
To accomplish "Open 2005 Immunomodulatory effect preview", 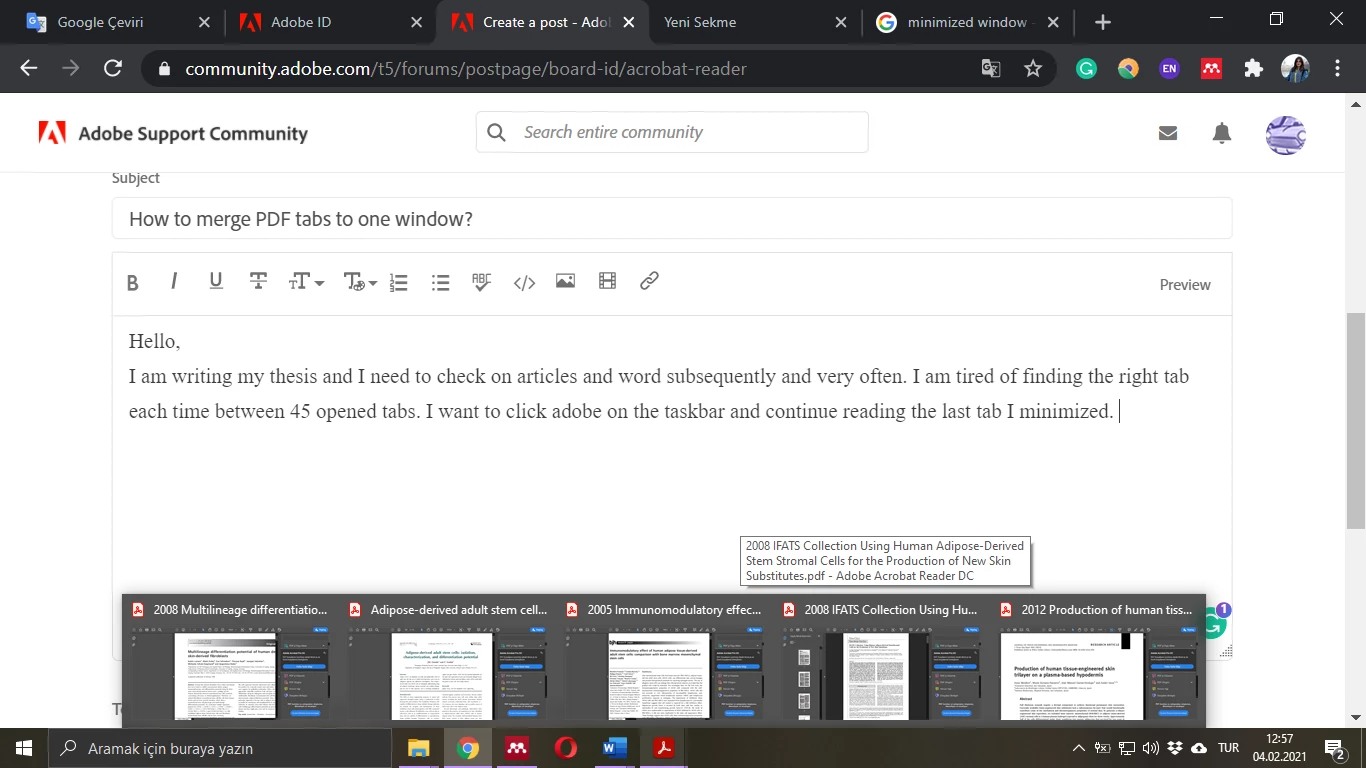I will pyautogui.click(x=665, y=661).
